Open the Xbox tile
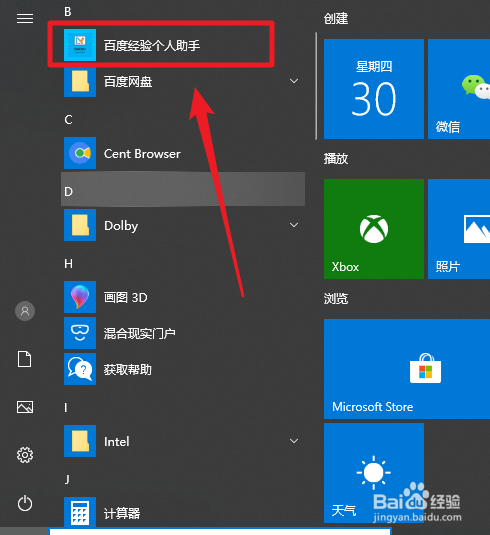This screenshot has width=490, height=535. (374, 229)
